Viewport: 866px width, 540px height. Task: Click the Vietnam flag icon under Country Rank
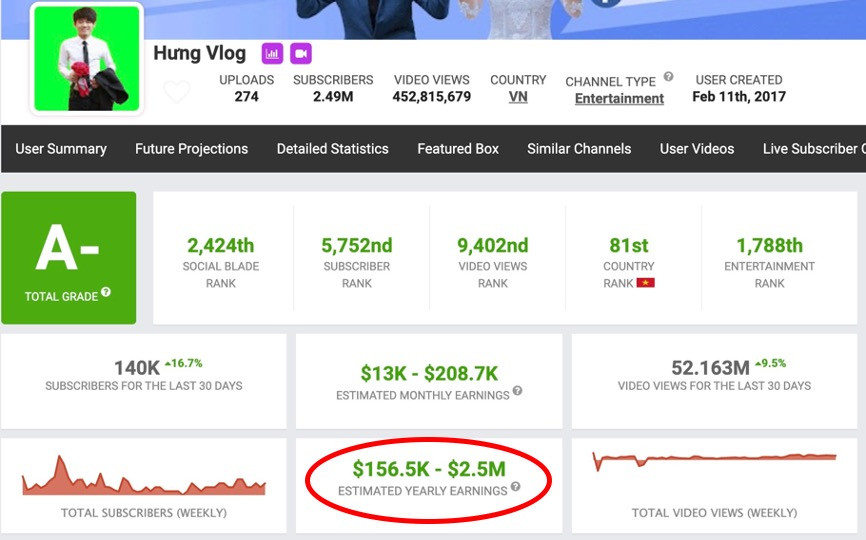tap(645, 284)
